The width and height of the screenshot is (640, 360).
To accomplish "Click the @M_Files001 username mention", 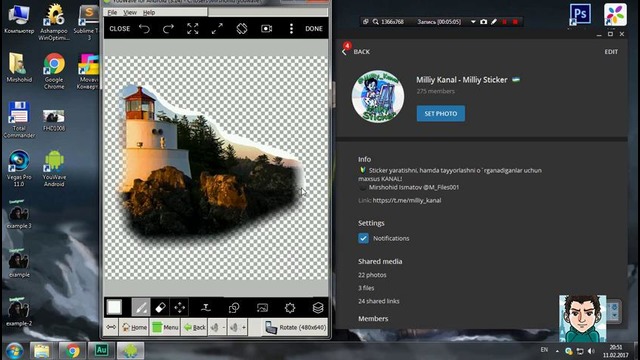I will (x=441, y=187).
